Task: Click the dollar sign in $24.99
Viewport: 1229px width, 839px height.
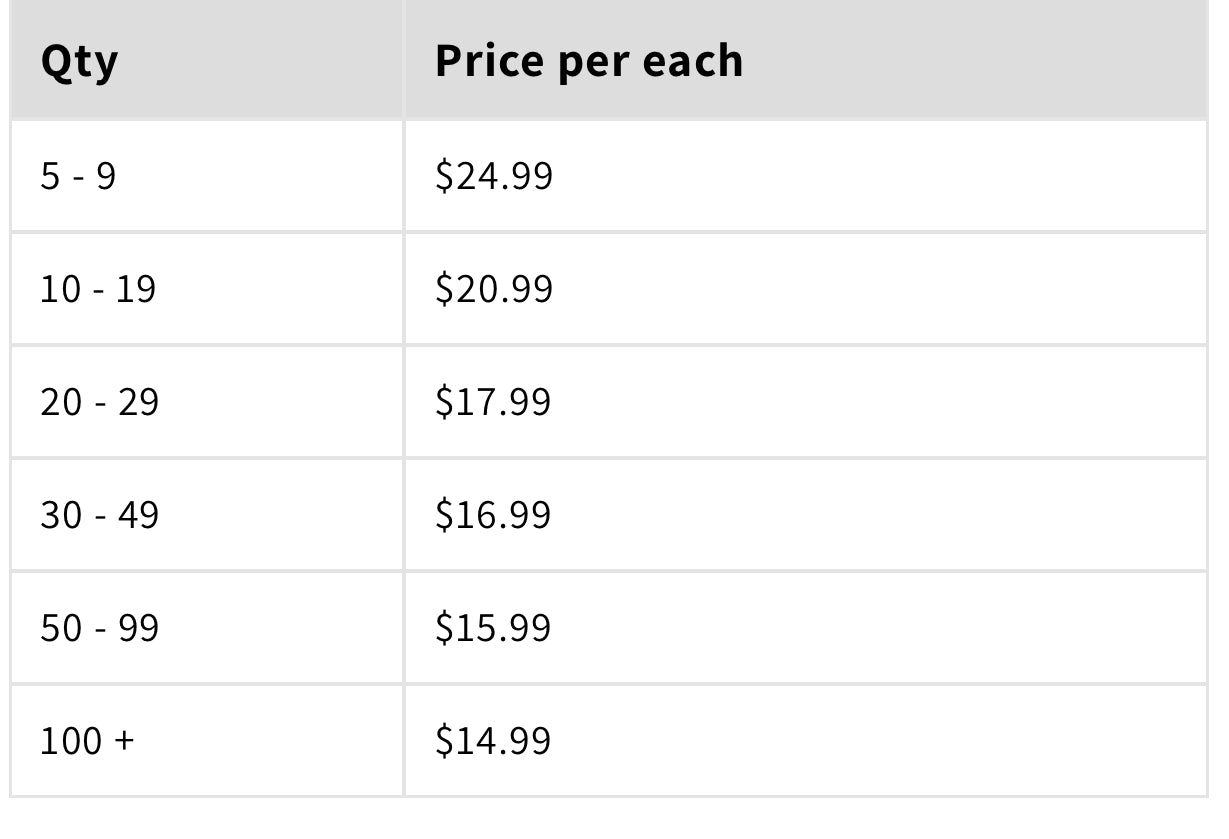Action: point(443,178)
